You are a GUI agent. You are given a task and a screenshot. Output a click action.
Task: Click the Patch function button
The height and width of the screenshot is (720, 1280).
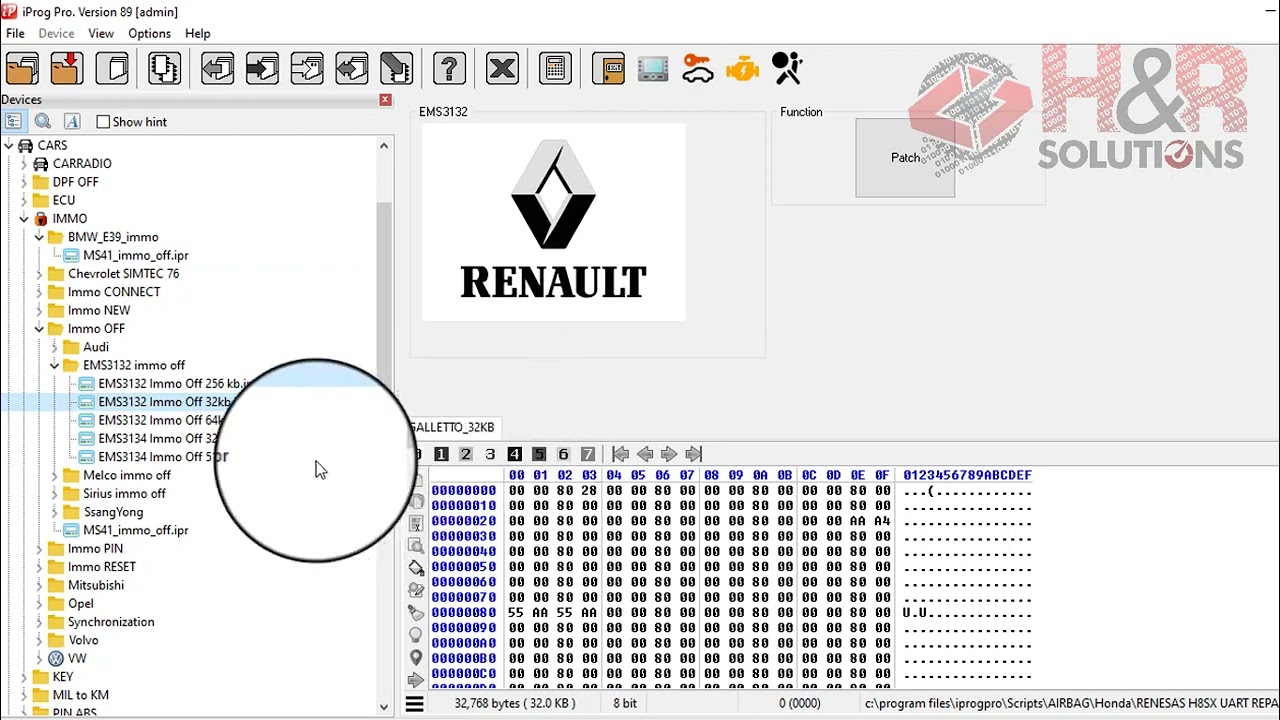pyautogui.click(x=905, y=158)
